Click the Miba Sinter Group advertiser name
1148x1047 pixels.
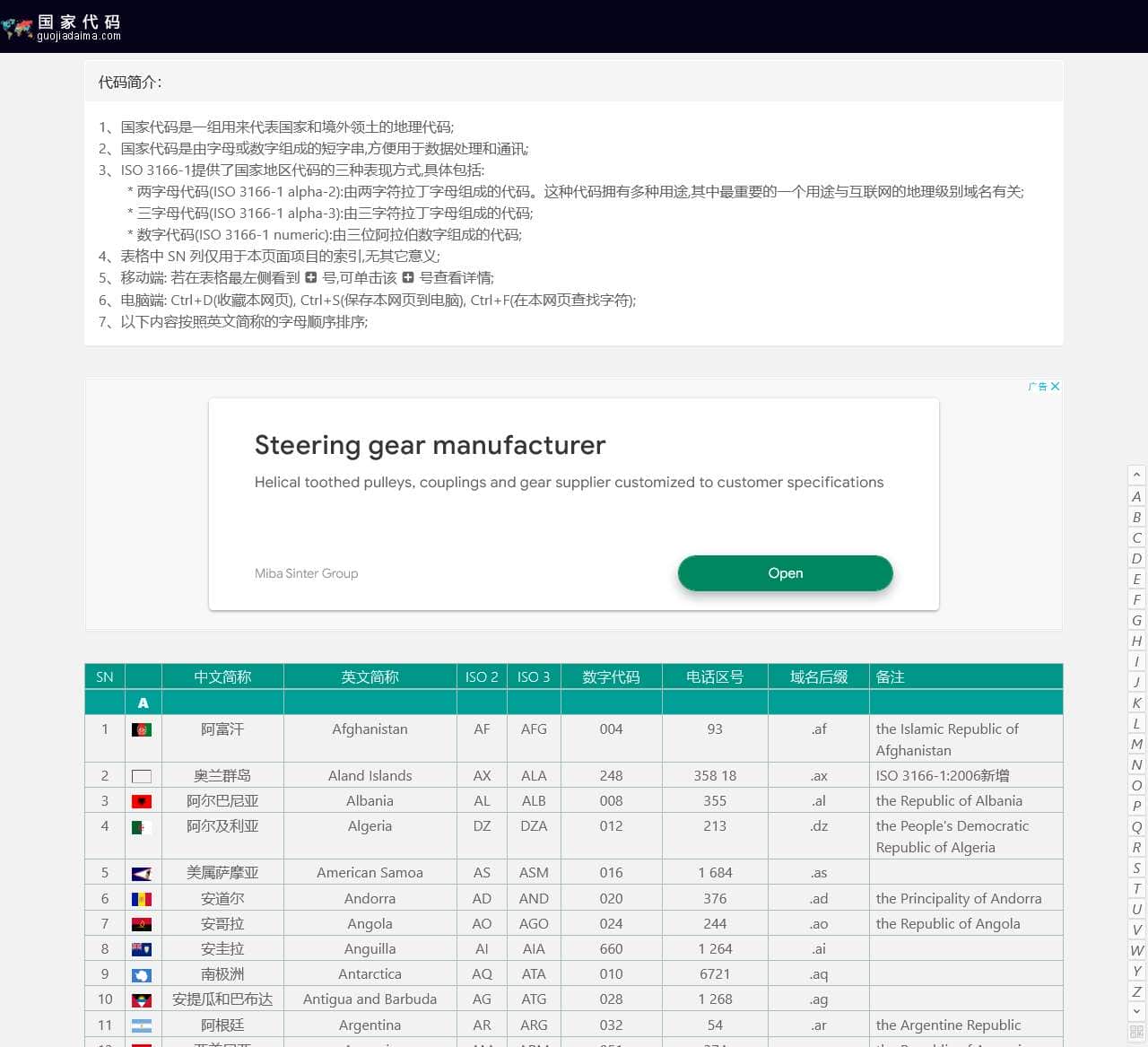(306, 573)
